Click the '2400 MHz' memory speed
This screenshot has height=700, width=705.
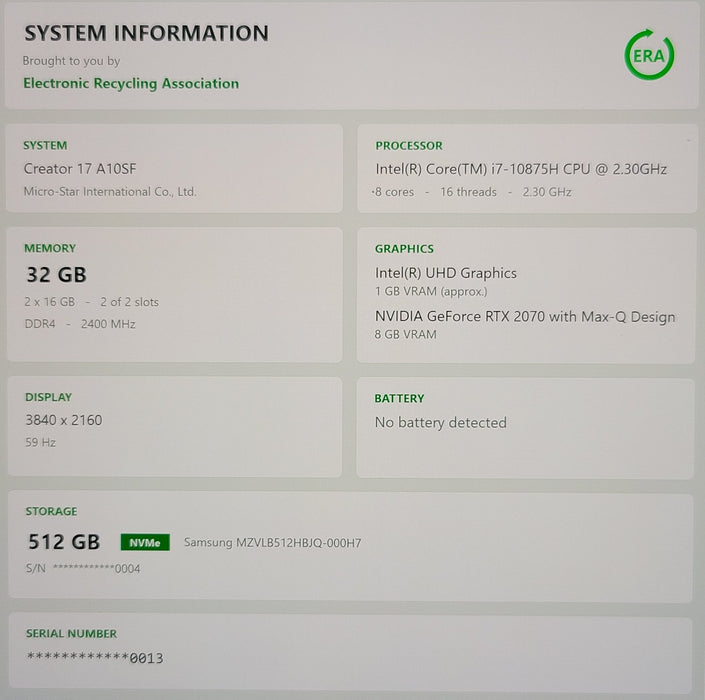point(108,324)
